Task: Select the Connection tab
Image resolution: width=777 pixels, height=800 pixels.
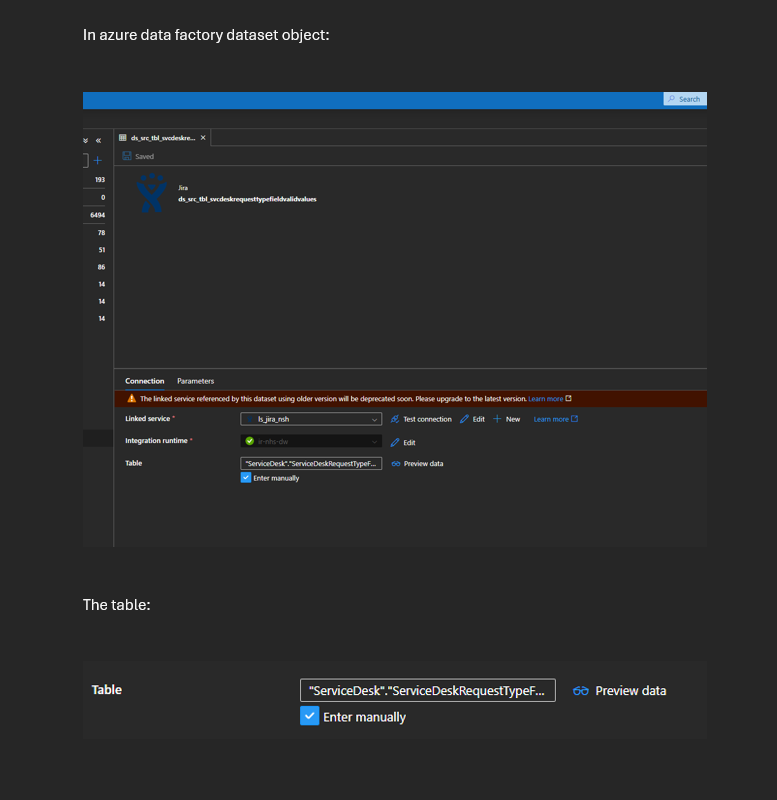Action: tap(145, 381)
